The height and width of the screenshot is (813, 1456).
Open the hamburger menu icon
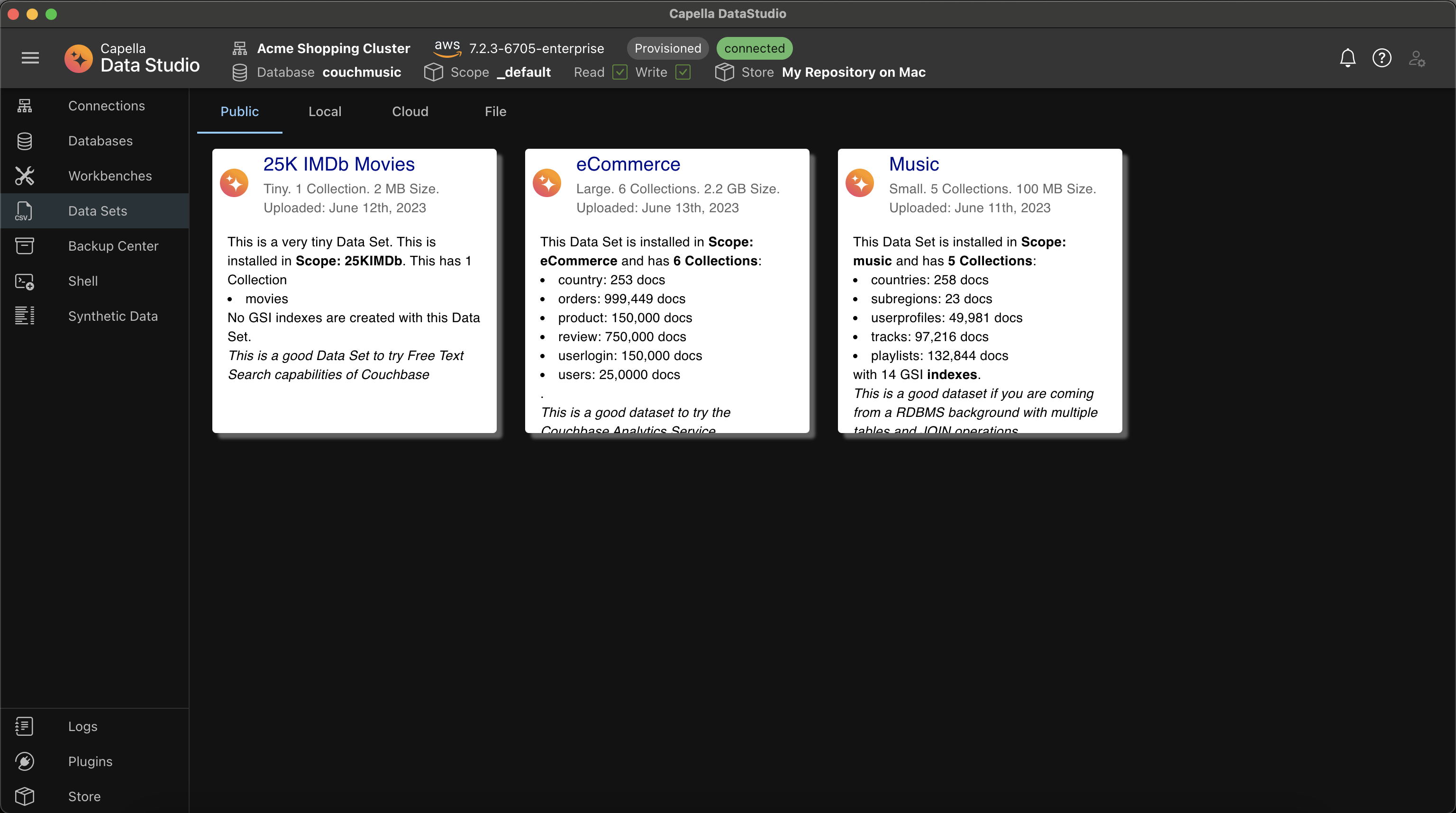[30, 58]
